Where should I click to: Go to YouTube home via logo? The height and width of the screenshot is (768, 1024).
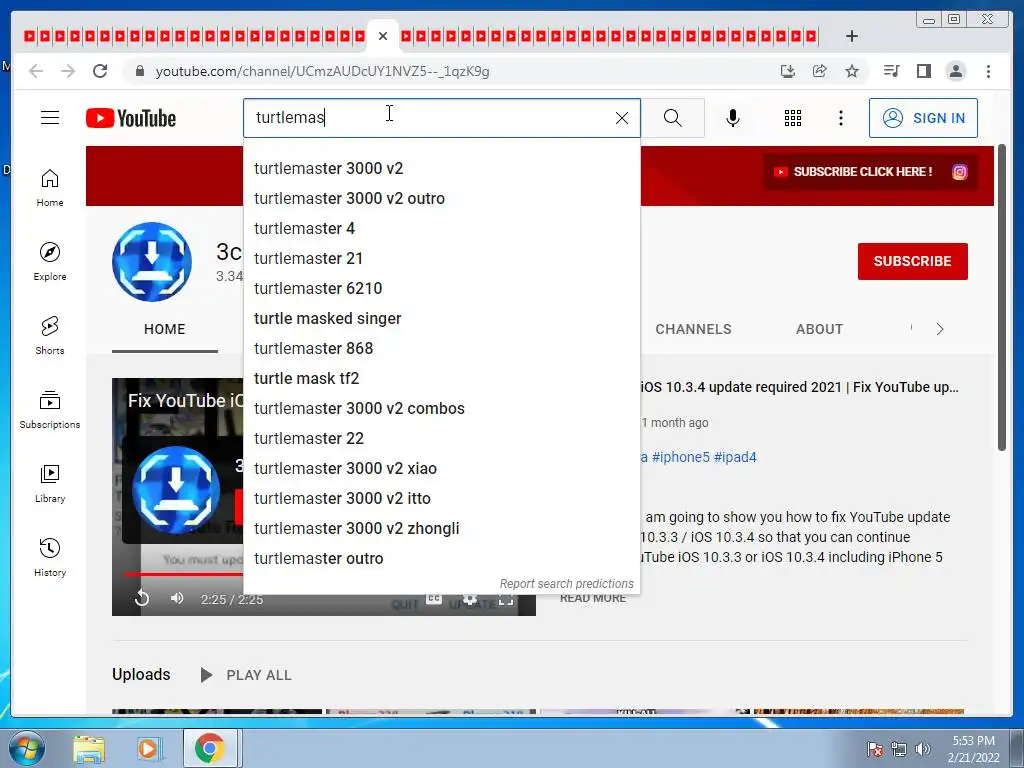pos(131,118)
